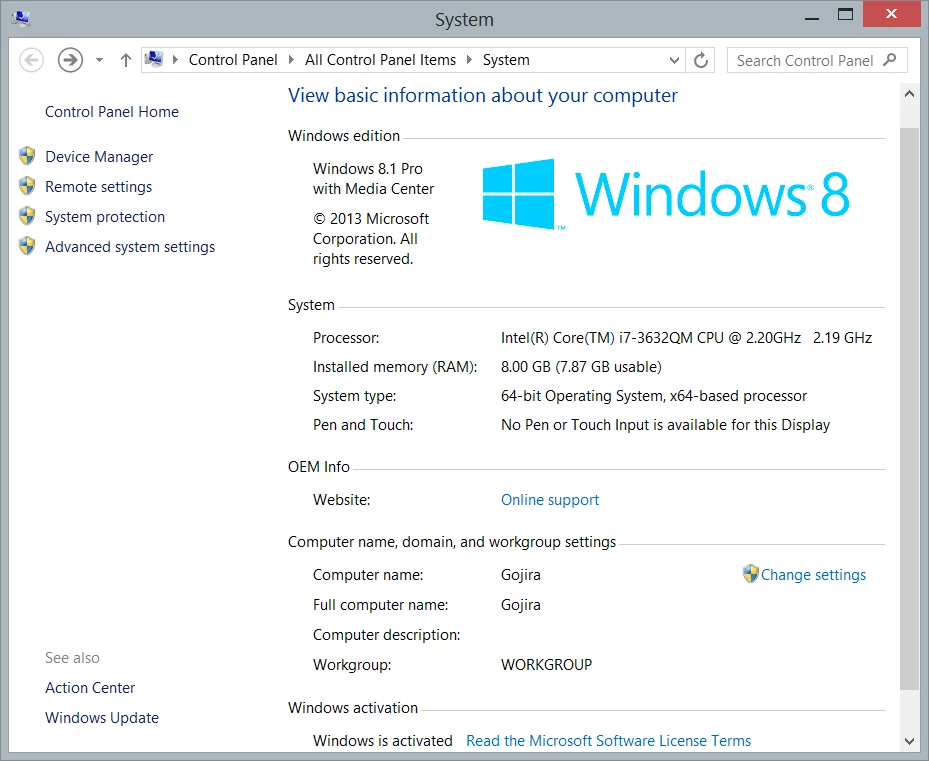Select the WORKGROUP value
Viewport: 929px width, 761px height.
point(546,664)
